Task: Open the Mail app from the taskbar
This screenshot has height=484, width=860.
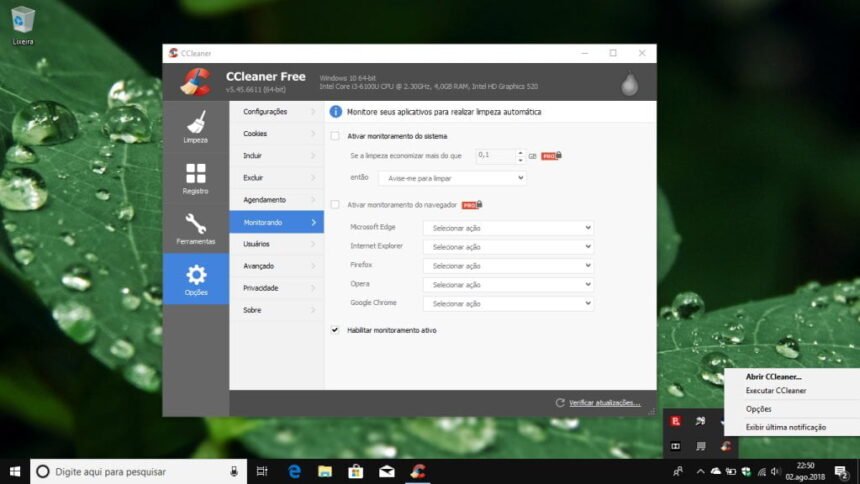Action: tap(387, 471)
